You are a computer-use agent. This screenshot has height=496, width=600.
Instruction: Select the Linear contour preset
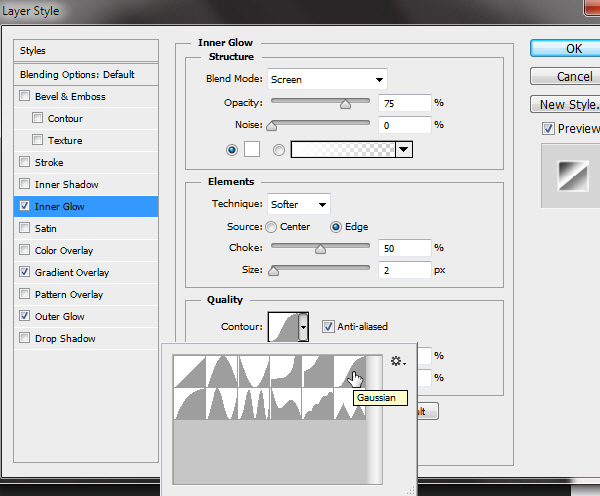(189, 372)
